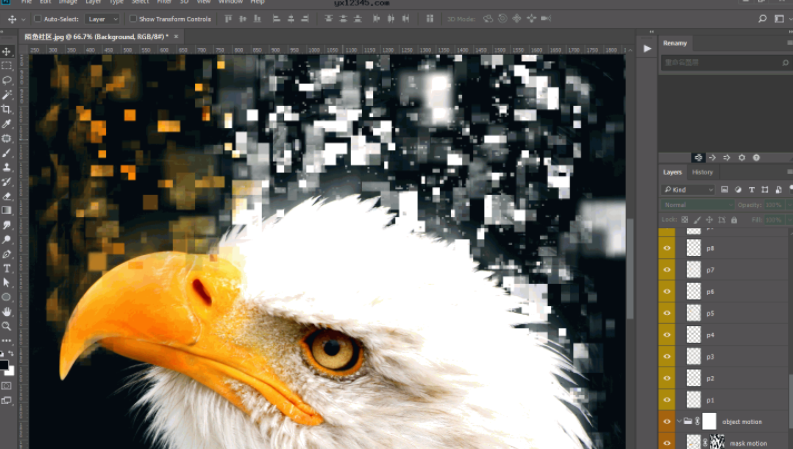Hide layer p1 with its eye icon
This screenshot has height=449, width=793.
[x=667, y=400]
